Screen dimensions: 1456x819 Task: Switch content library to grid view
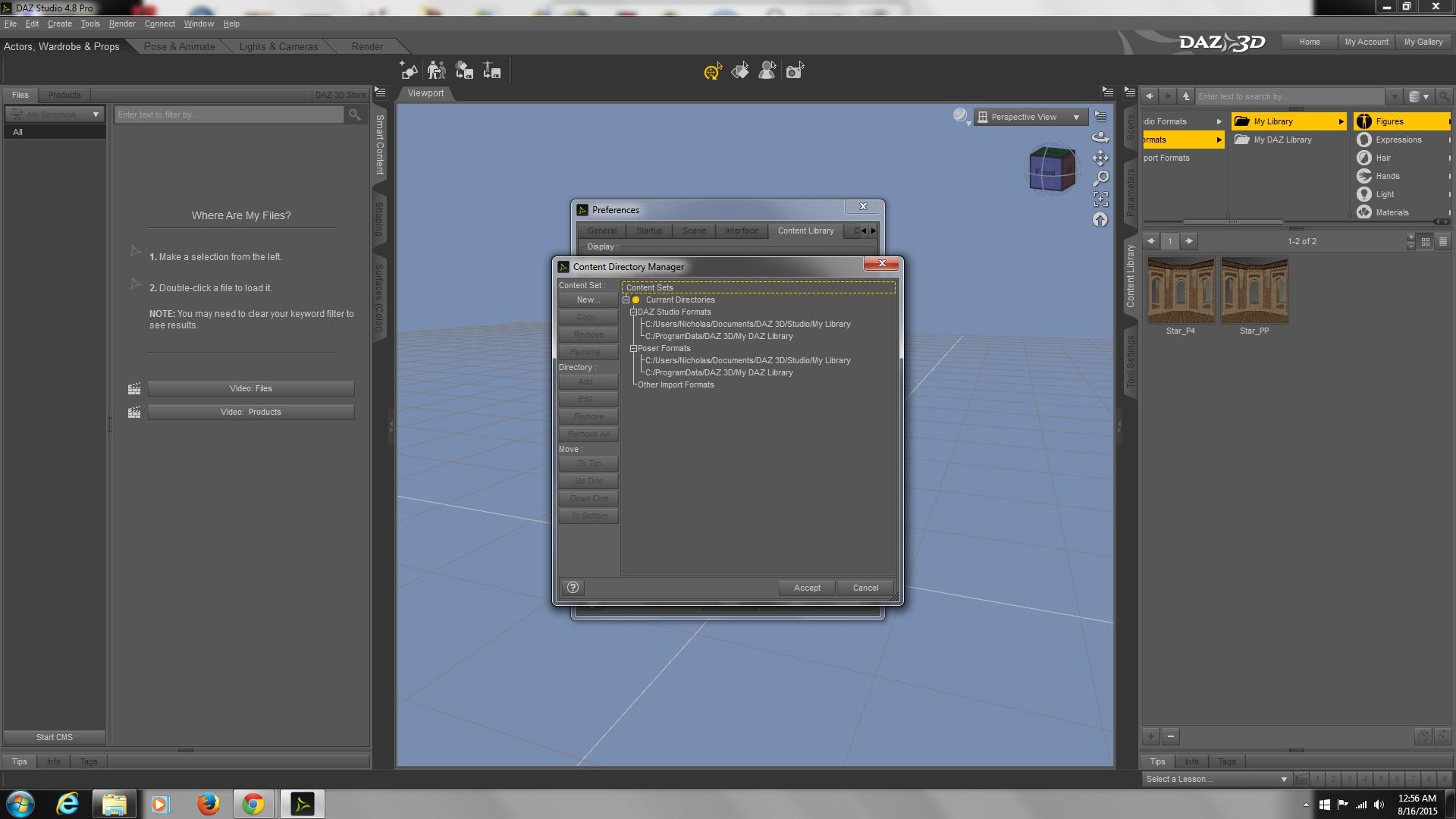pos(1426,241)
